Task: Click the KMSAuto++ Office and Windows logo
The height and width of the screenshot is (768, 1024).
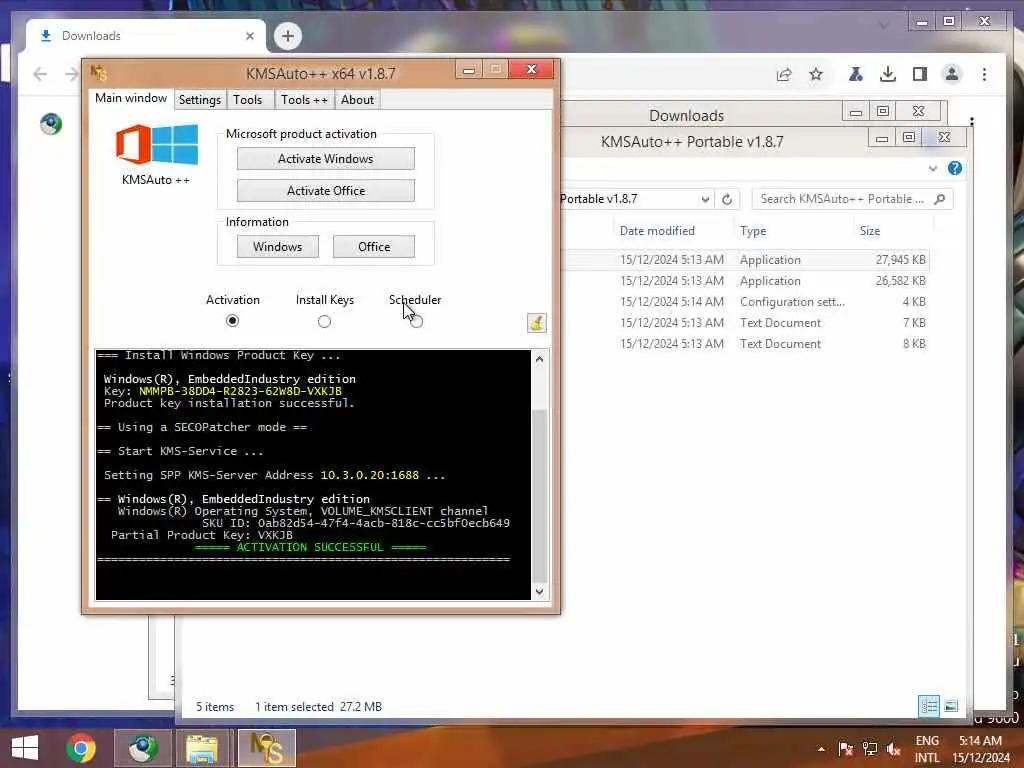Action: tap(157, 144)
